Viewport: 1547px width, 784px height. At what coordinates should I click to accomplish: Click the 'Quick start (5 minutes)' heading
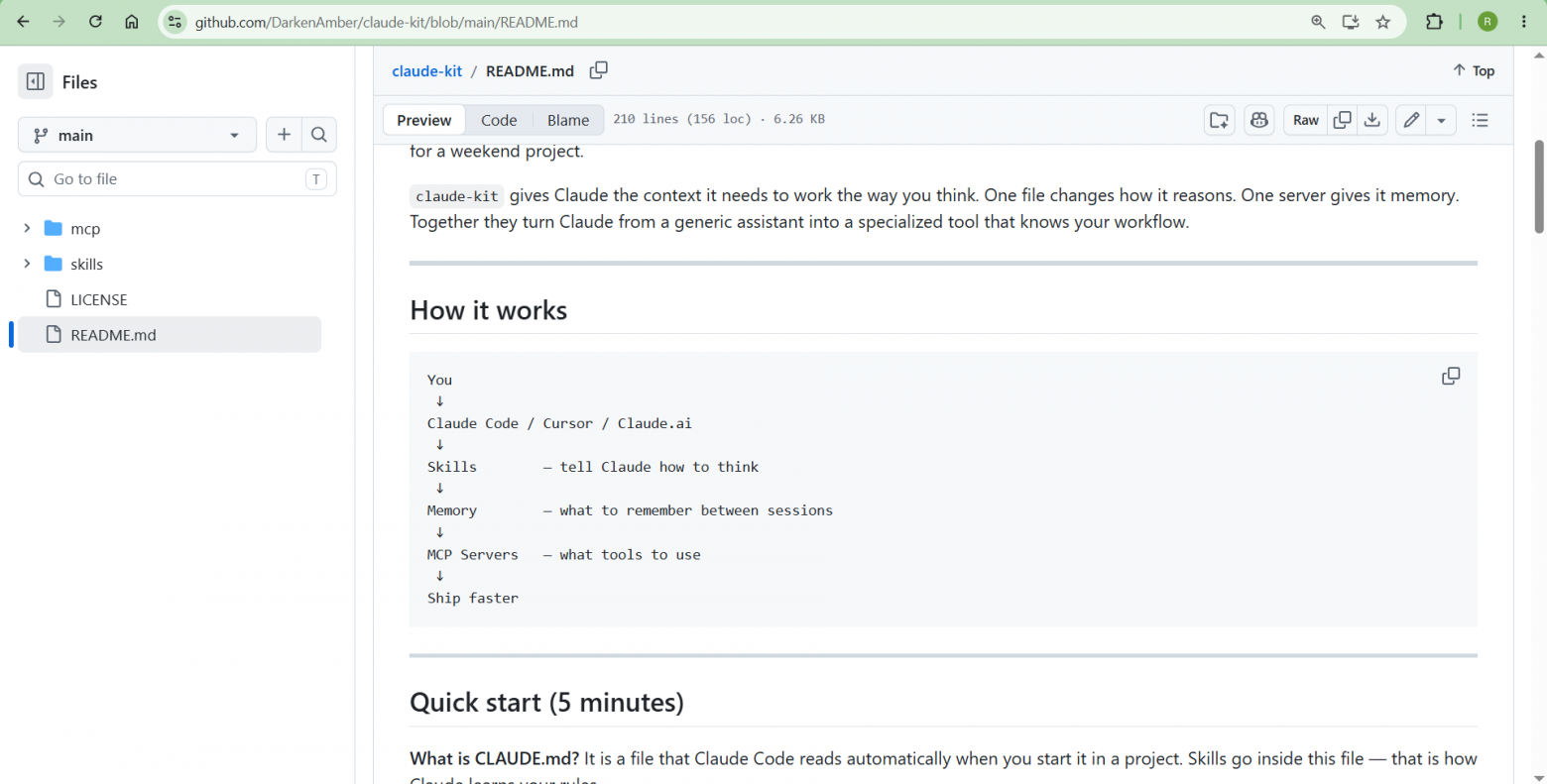point(546,703)
